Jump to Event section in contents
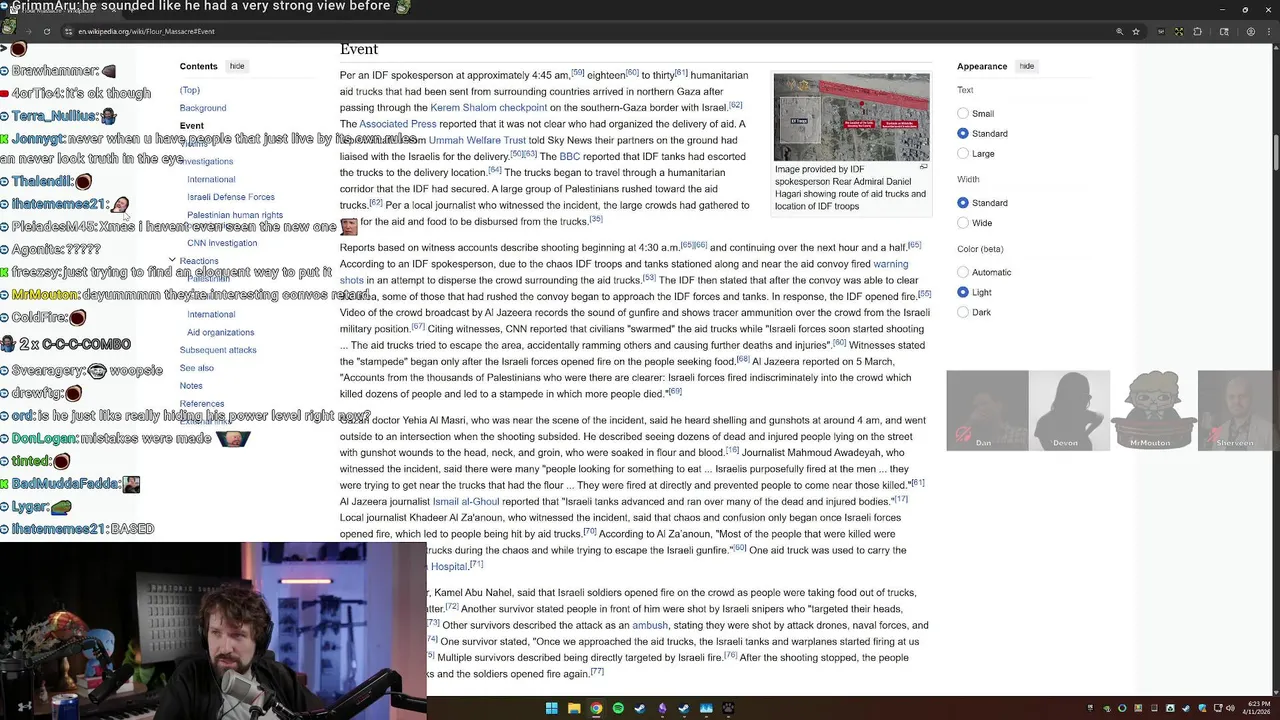 (x=192, y=126)
